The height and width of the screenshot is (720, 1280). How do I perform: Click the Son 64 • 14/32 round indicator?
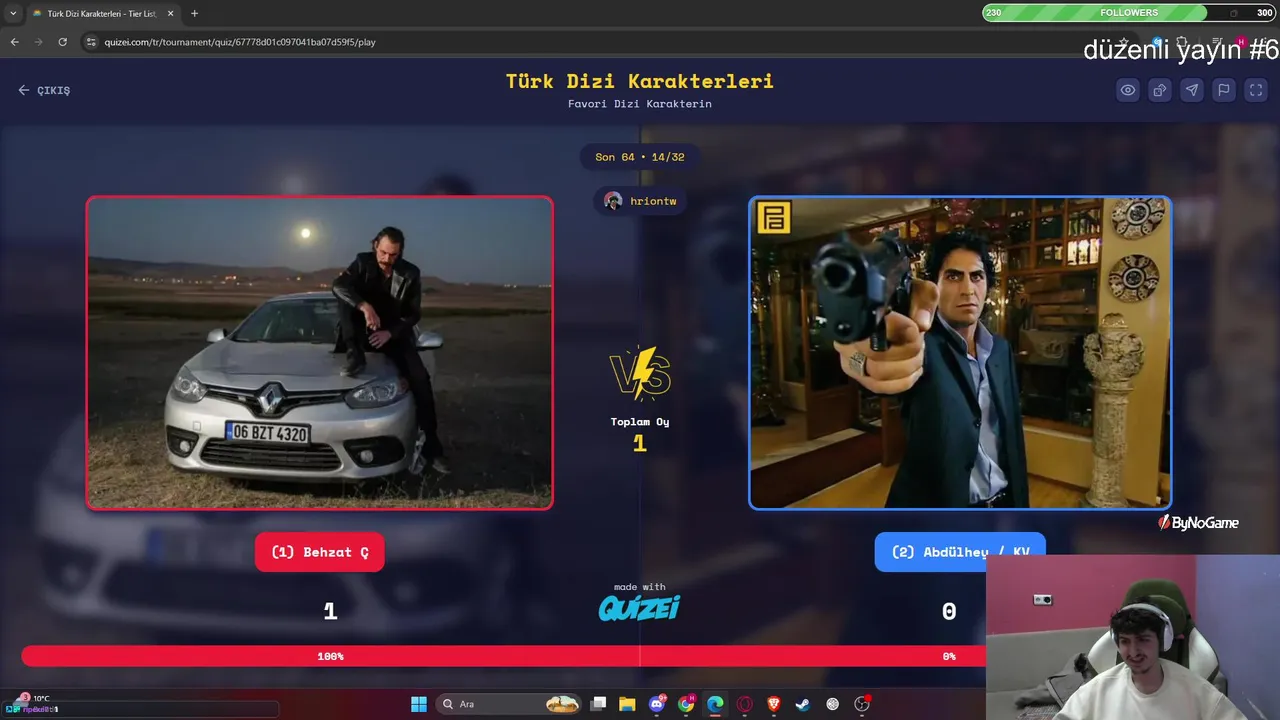[640, 157]
